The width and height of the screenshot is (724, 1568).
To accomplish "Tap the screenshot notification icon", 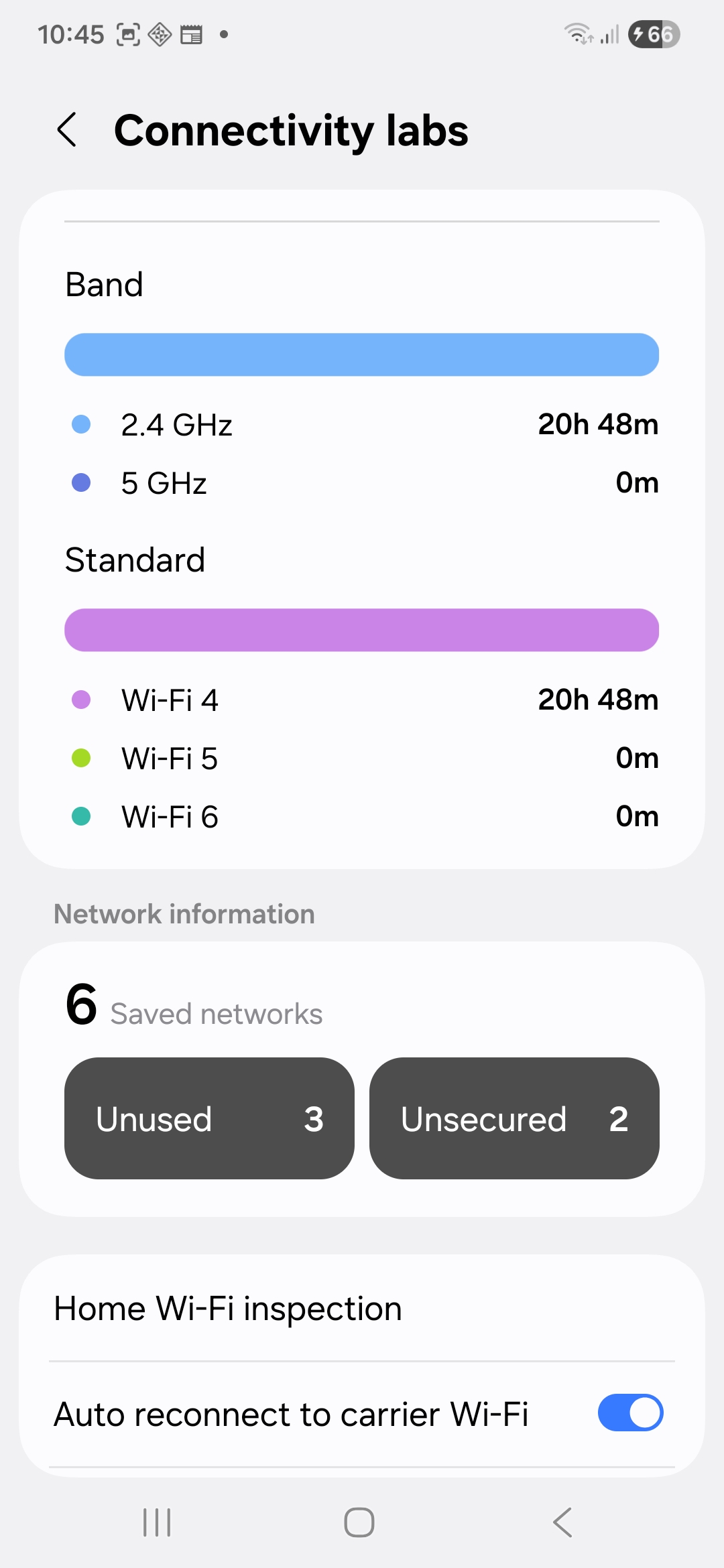I will (128, 34).
